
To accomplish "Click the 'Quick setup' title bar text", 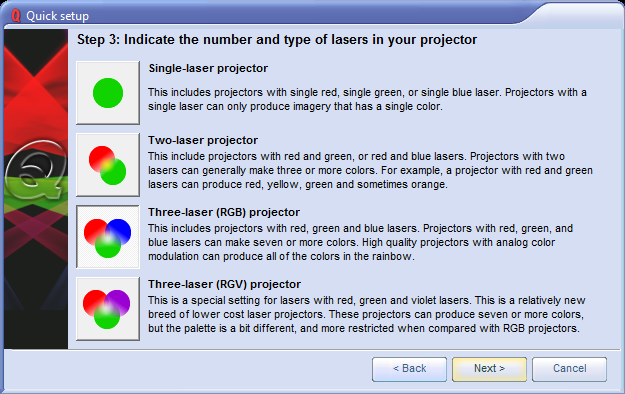I will pyautogui.click(x=57, y=16).
